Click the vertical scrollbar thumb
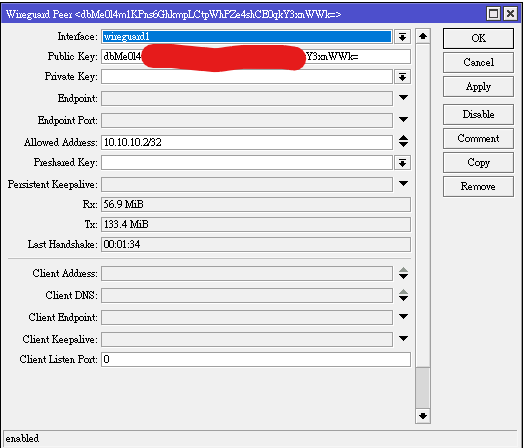The height and width of the screenshot is (448, 523). click(423, 388)
